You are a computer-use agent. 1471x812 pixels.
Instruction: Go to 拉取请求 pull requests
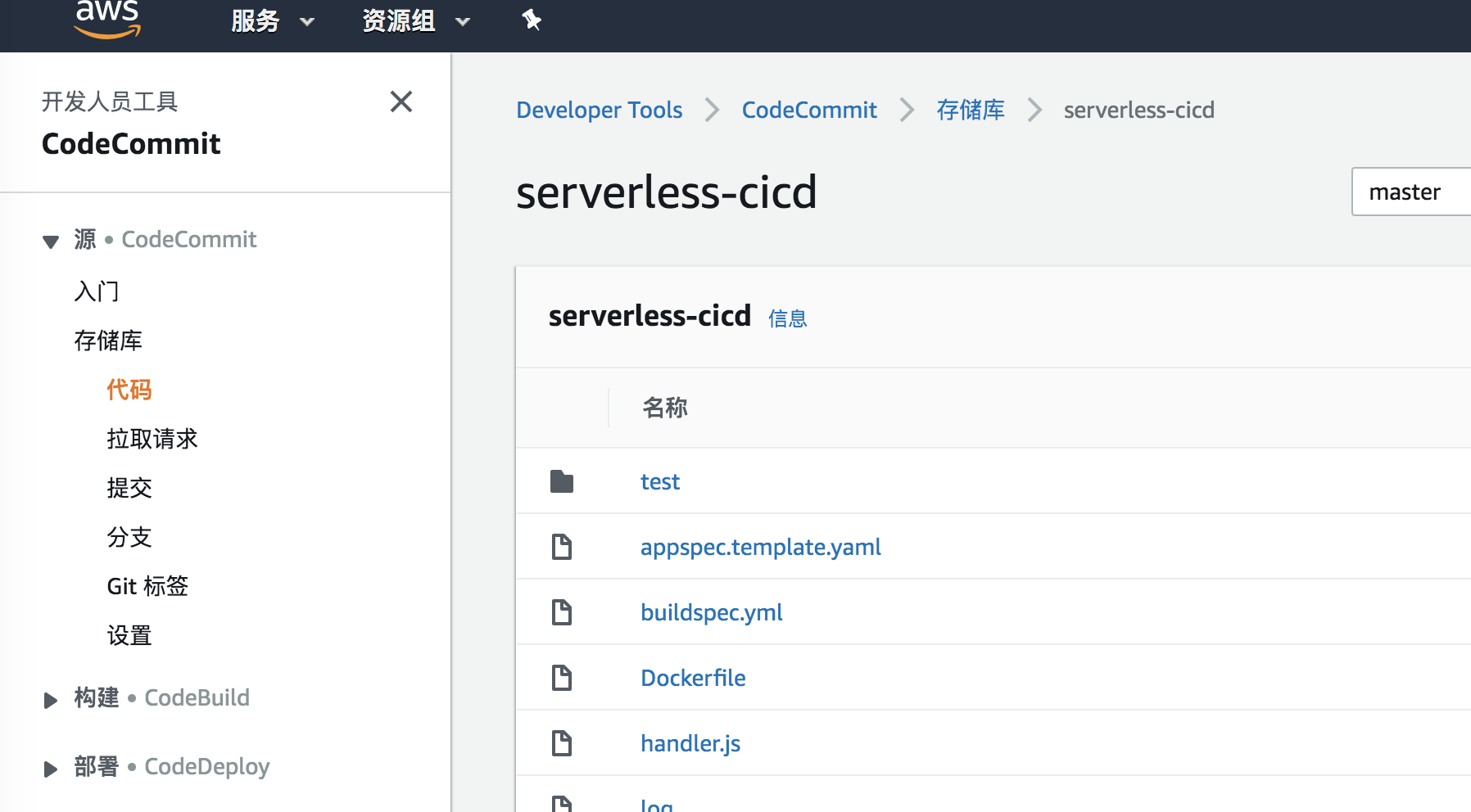[152, 439]
